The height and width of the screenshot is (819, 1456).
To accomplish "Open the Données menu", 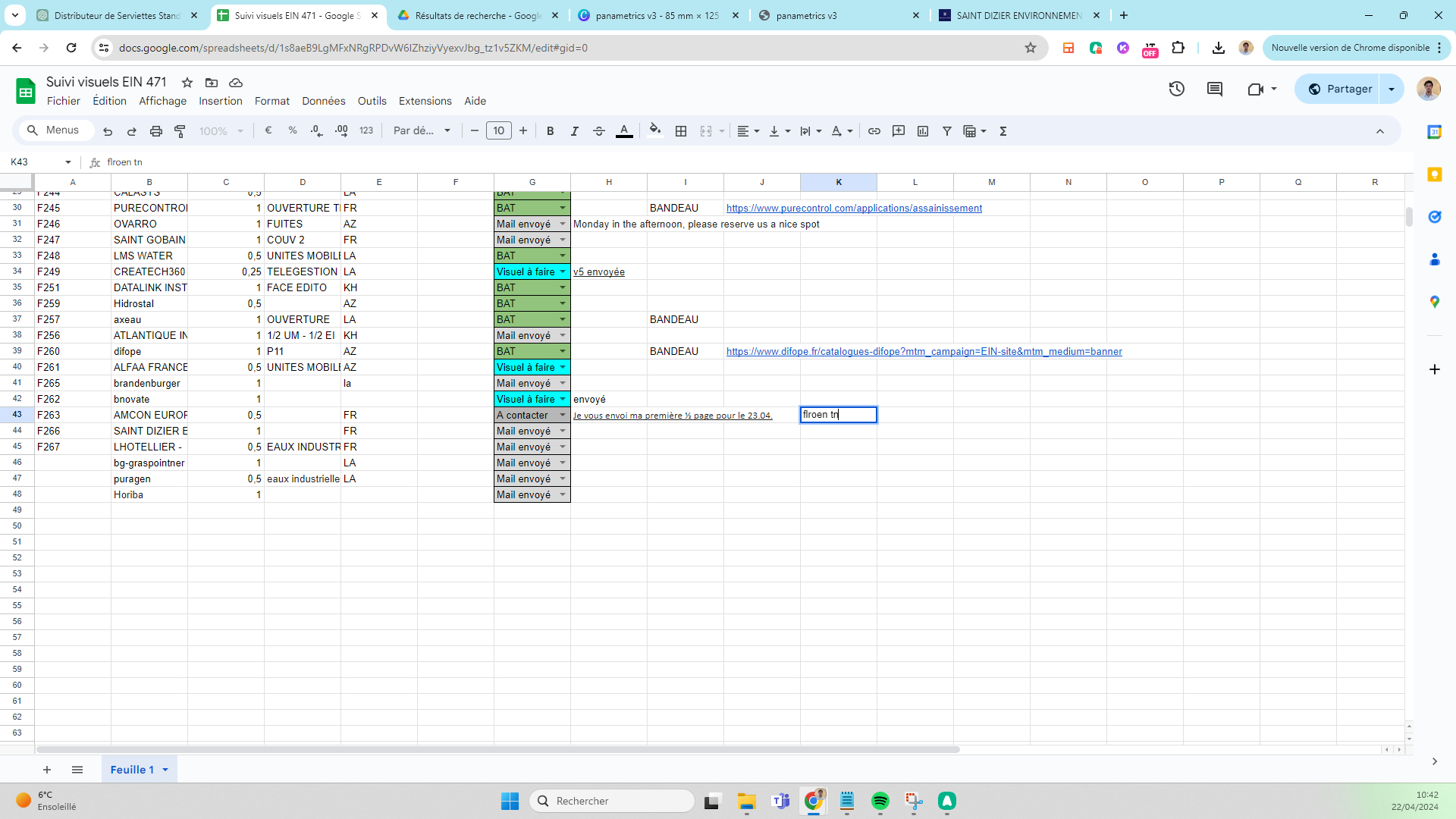I will [324, 101].
